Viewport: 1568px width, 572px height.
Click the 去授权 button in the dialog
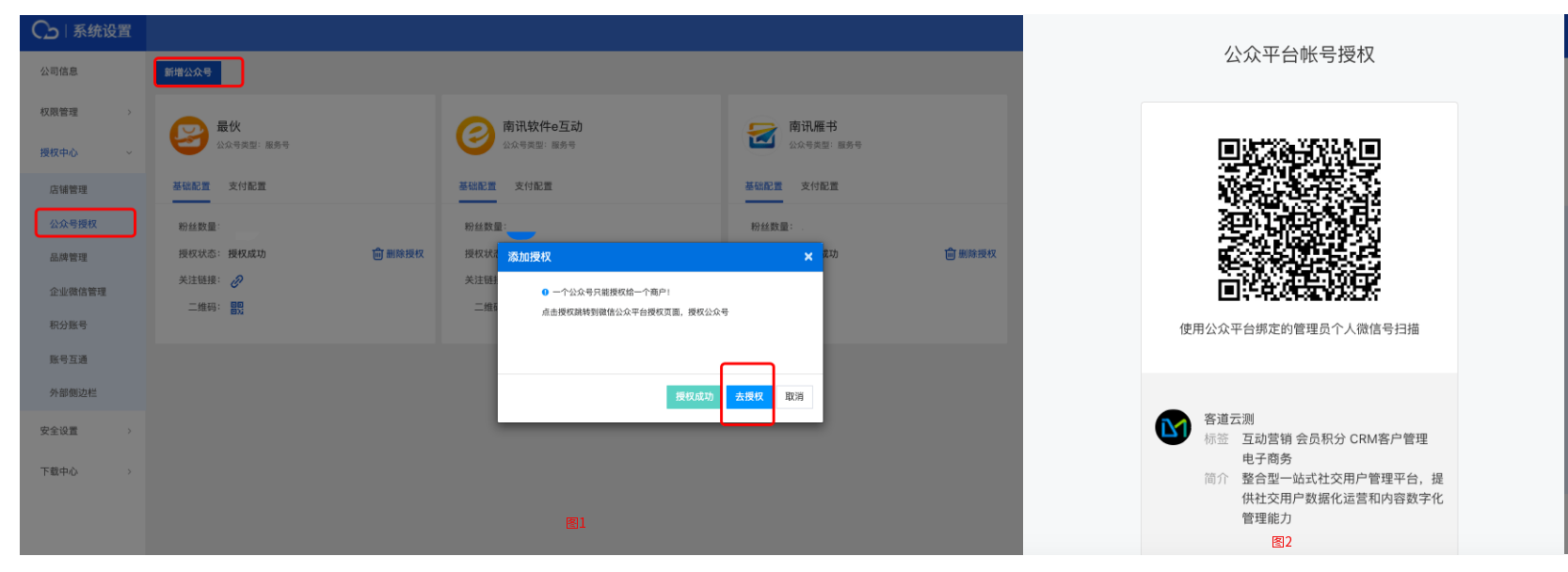(749, 397)
